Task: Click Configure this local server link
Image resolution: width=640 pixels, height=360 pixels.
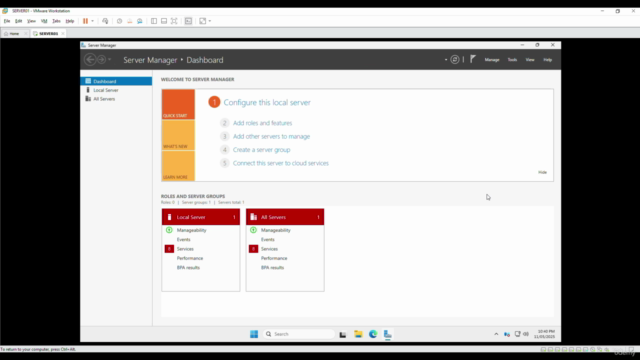Action: pyautogui.click(x=267, y=102)
